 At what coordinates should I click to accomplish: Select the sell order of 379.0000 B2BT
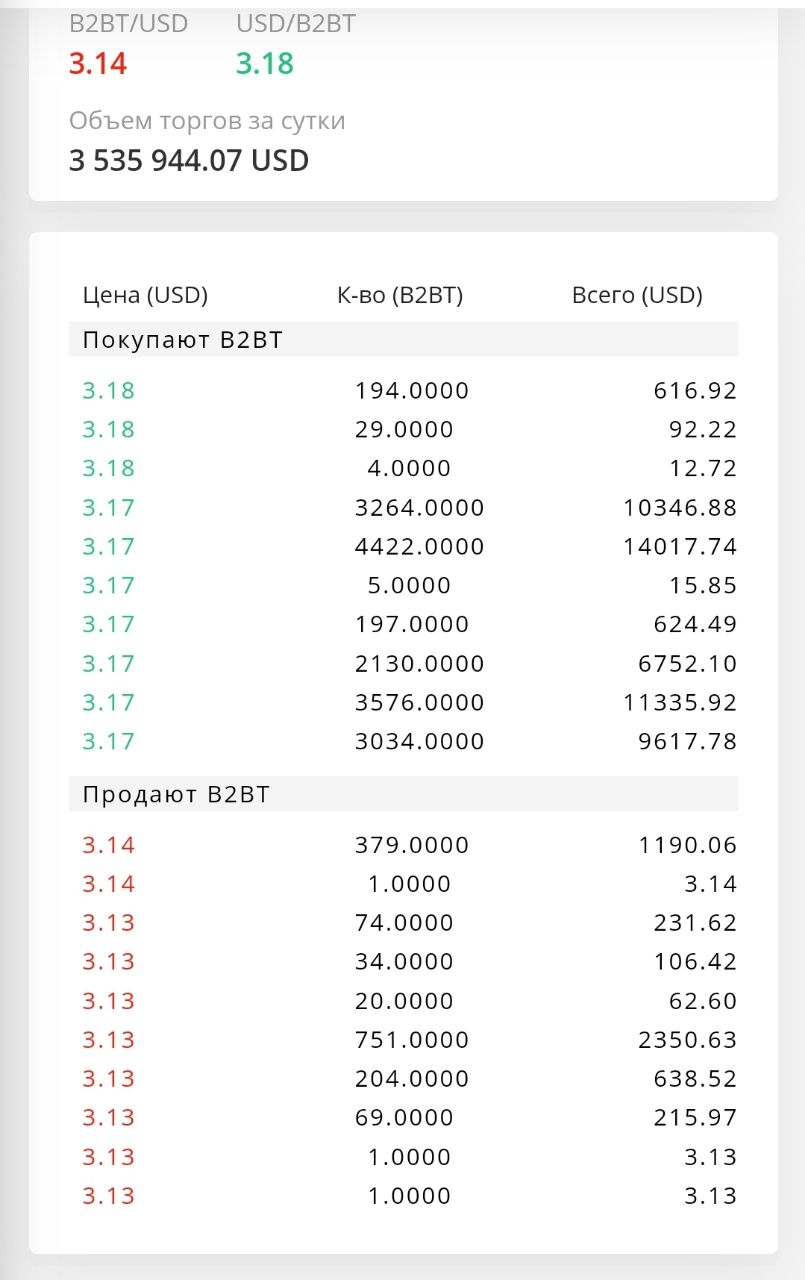(x=409, y=845)
